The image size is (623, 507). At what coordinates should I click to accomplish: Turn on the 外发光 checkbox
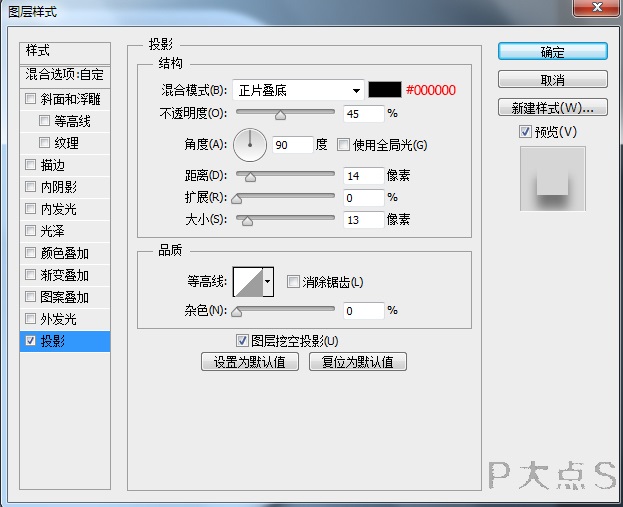[x=31, y=318]
